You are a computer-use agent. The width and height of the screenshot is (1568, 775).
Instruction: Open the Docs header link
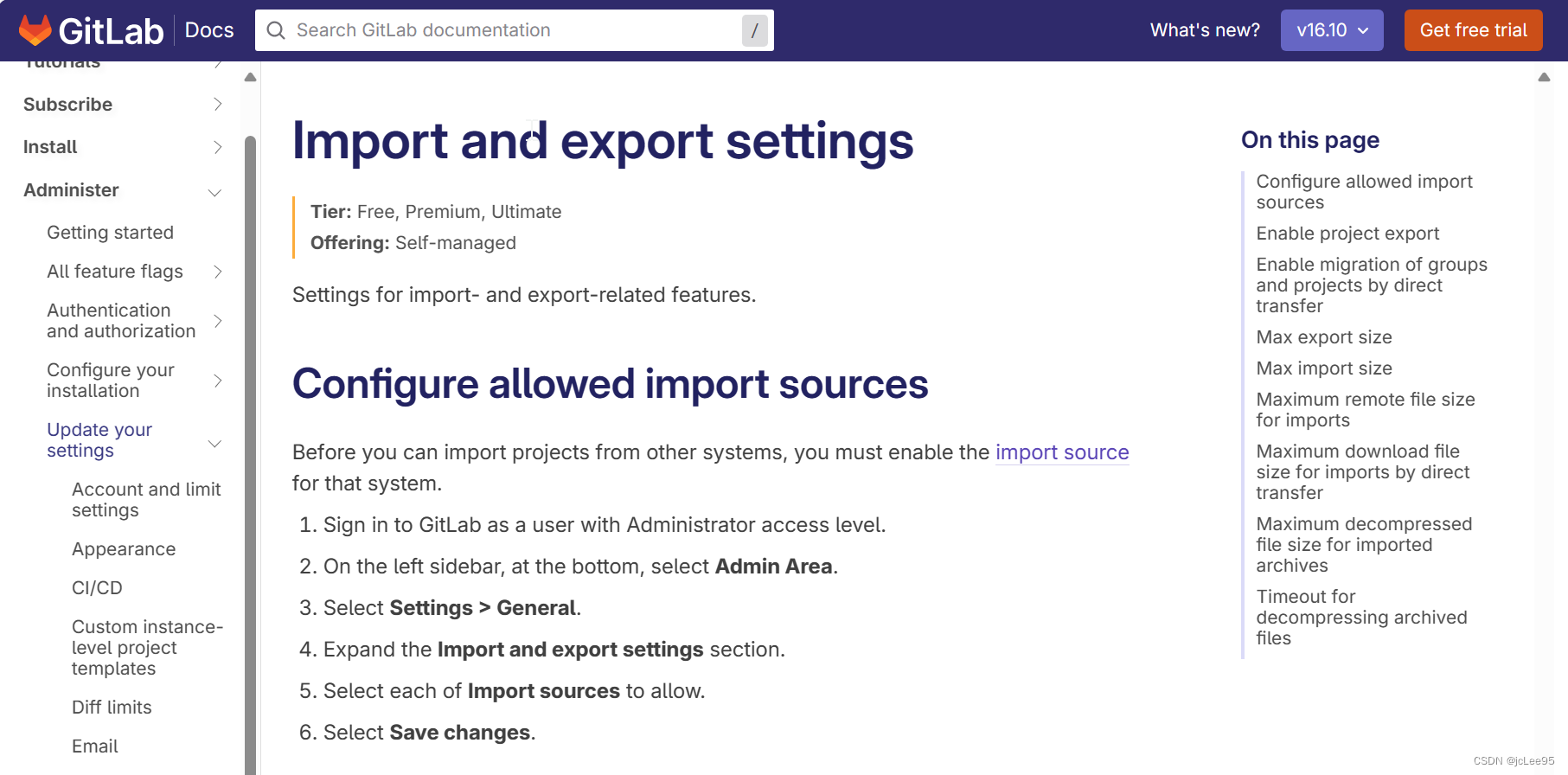tap(209, 30)
